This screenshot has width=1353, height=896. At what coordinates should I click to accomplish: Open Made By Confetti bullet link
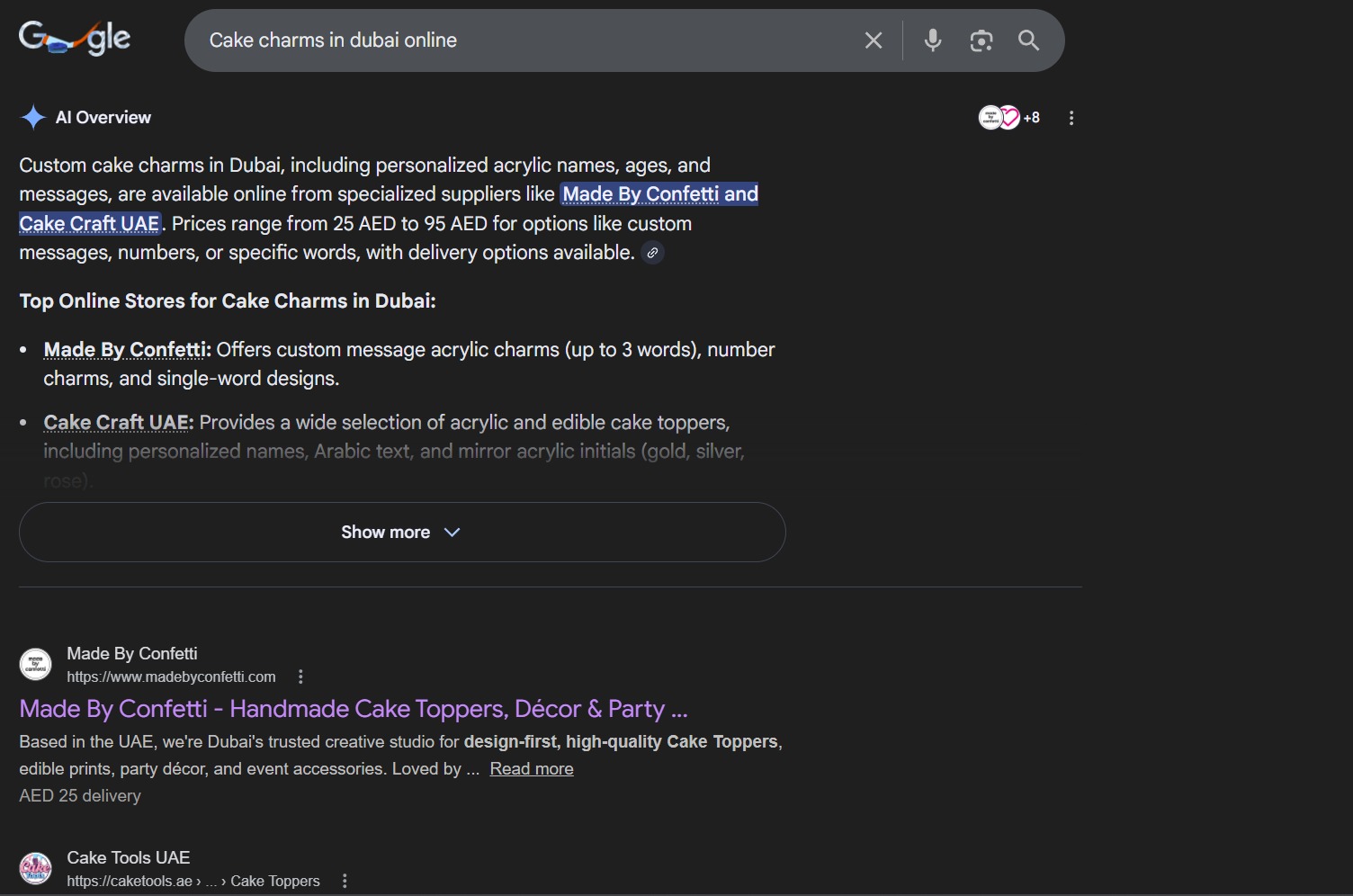point(125,350)
